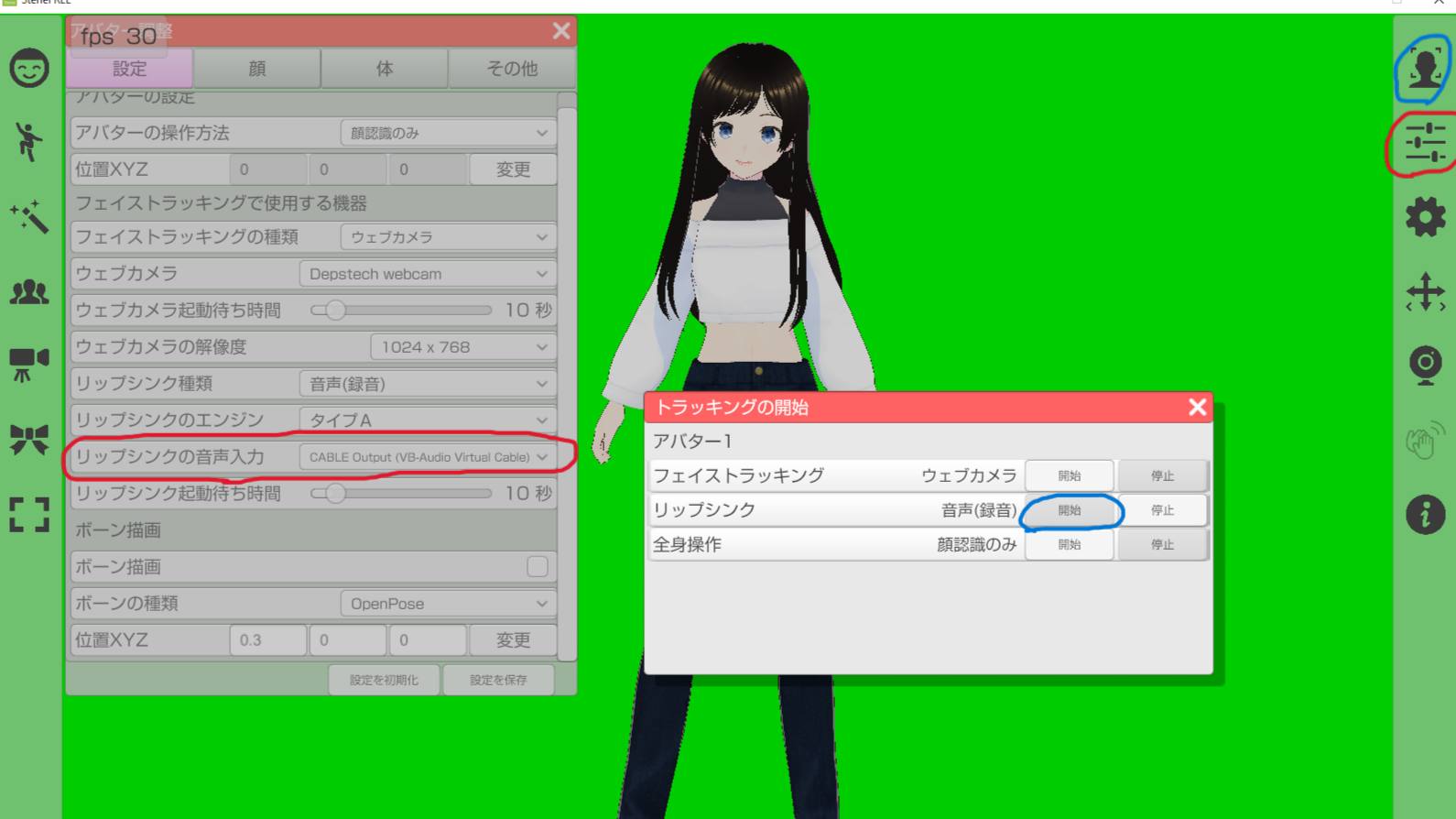The image size is (1456, 819).
Task: Open リップシンクの音声入力 dropdown
Action: click(428, 457)
